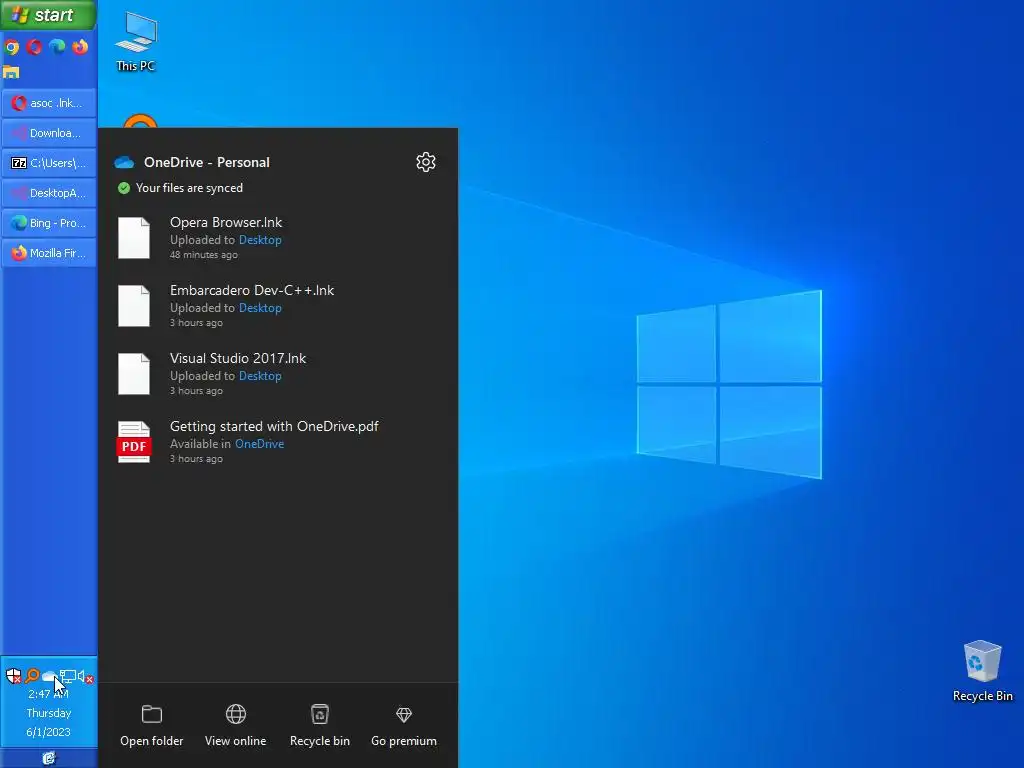Viewport: 1024px width, 768px height.
Task: Click the icon at bottom of taskbar
Action: point(49,758)
